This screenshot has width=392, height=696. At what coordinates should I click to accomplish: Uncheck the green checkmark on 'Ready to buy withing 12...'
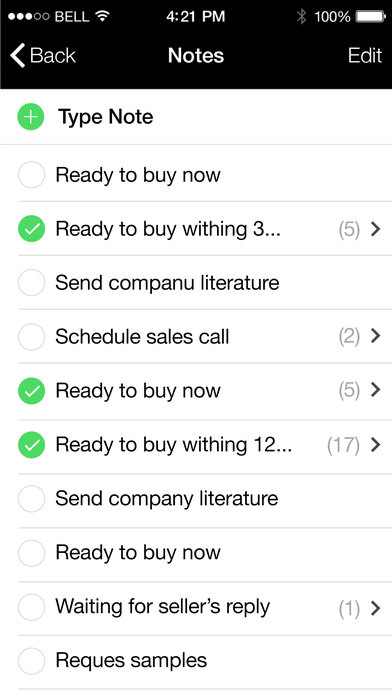(31, 445)
